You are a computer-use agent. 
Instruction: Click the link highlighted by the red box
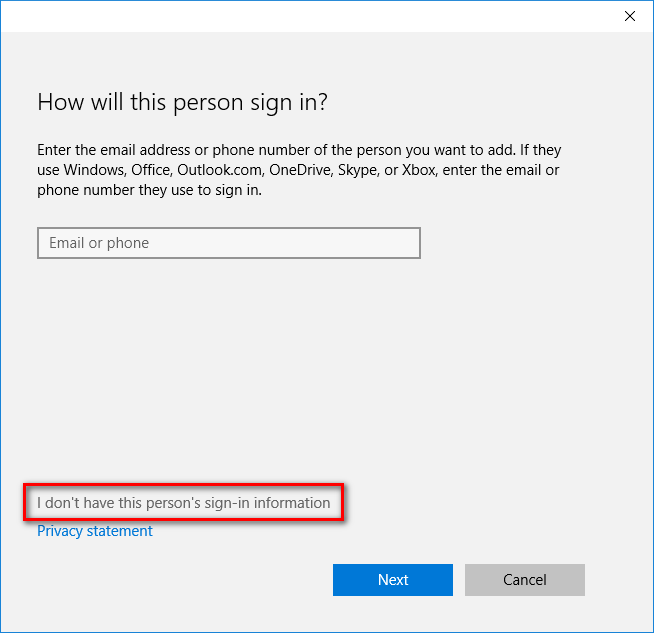point(184,503)
